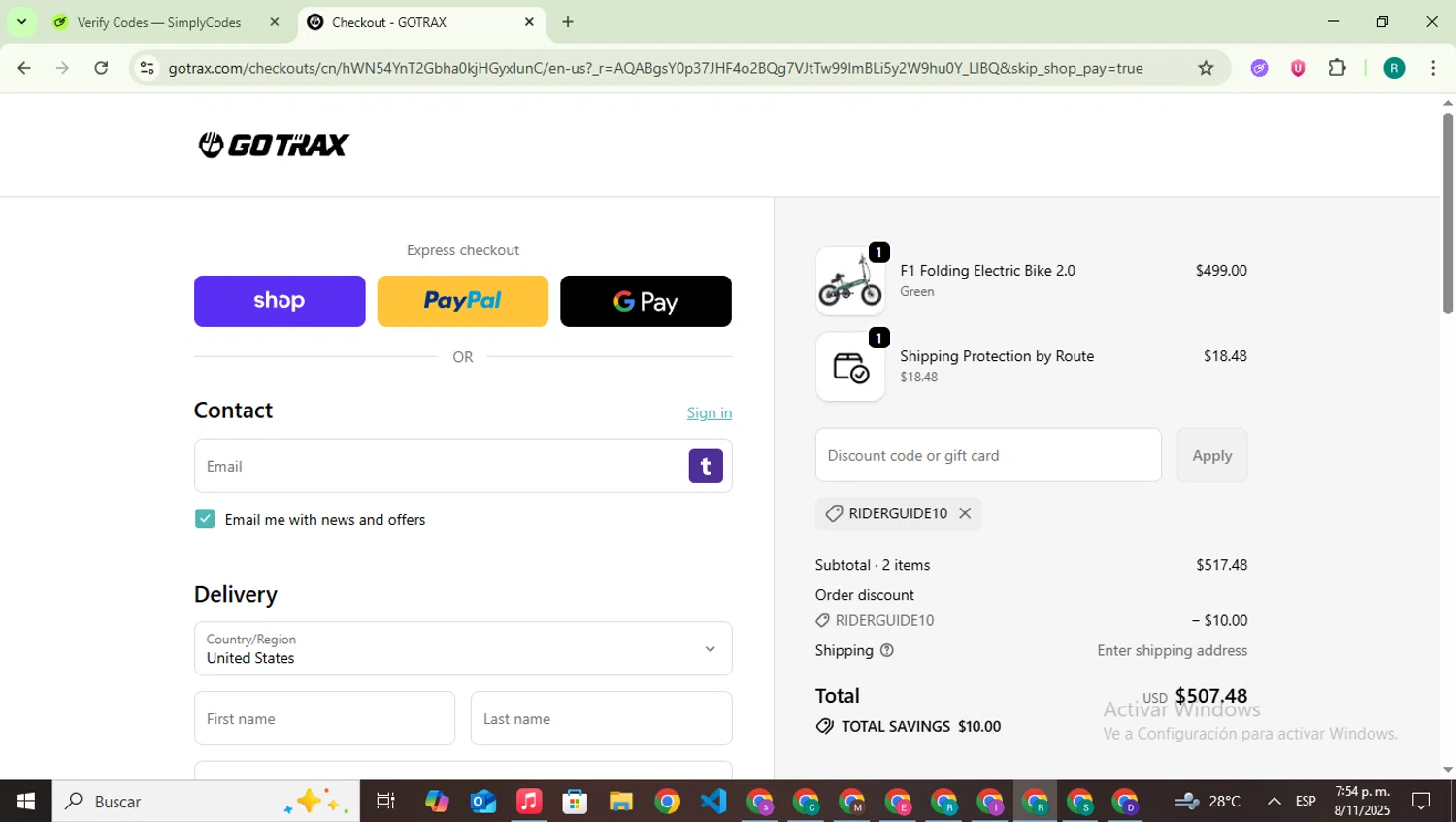Open the Shipping help question icon
The image size is (1456, 822).
point(886,650)
